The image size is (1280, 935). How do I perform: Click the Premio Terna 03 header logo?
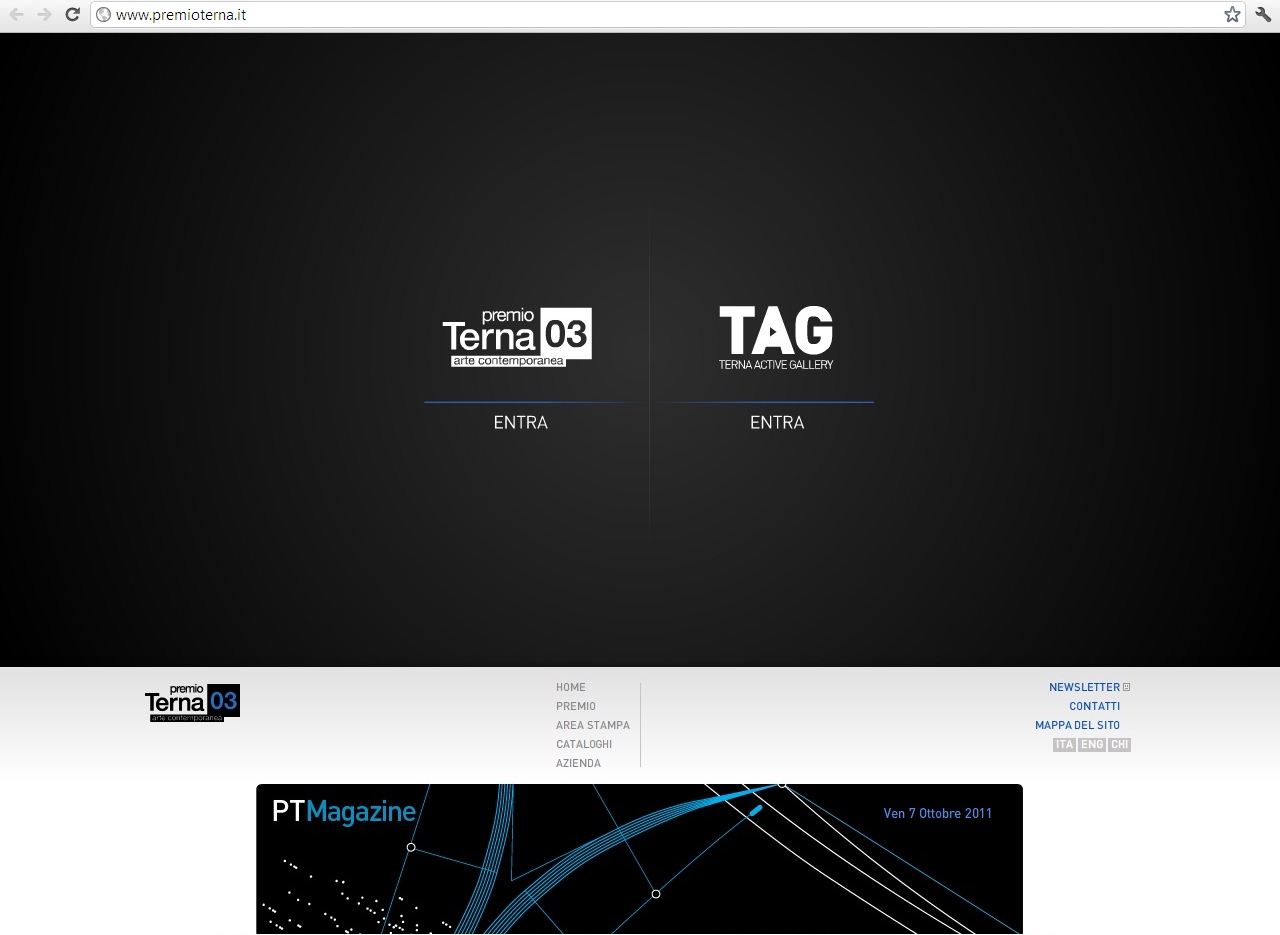(192, 703)
